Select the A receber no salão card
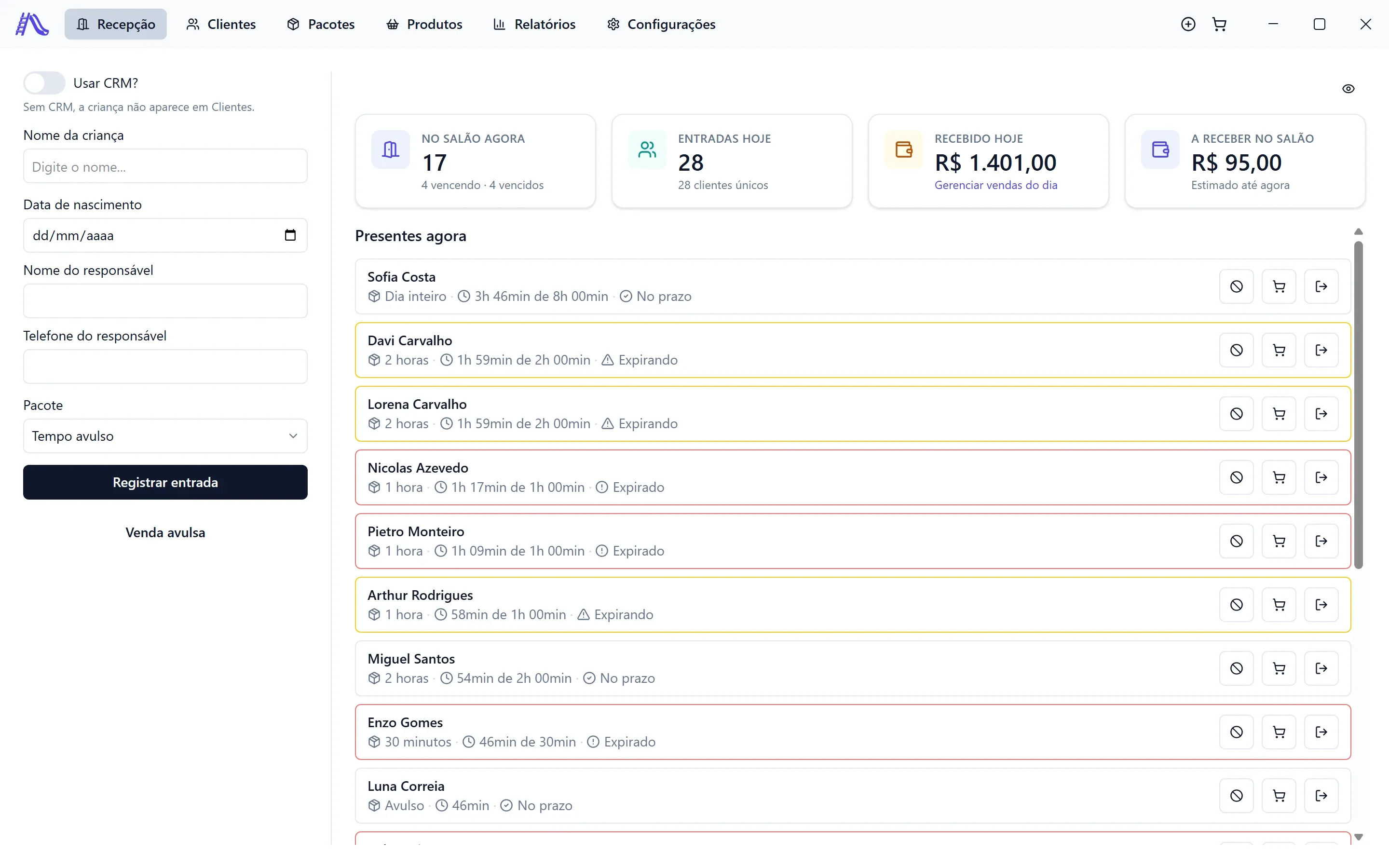1389x868 pixels. (x=1245, y=162)
